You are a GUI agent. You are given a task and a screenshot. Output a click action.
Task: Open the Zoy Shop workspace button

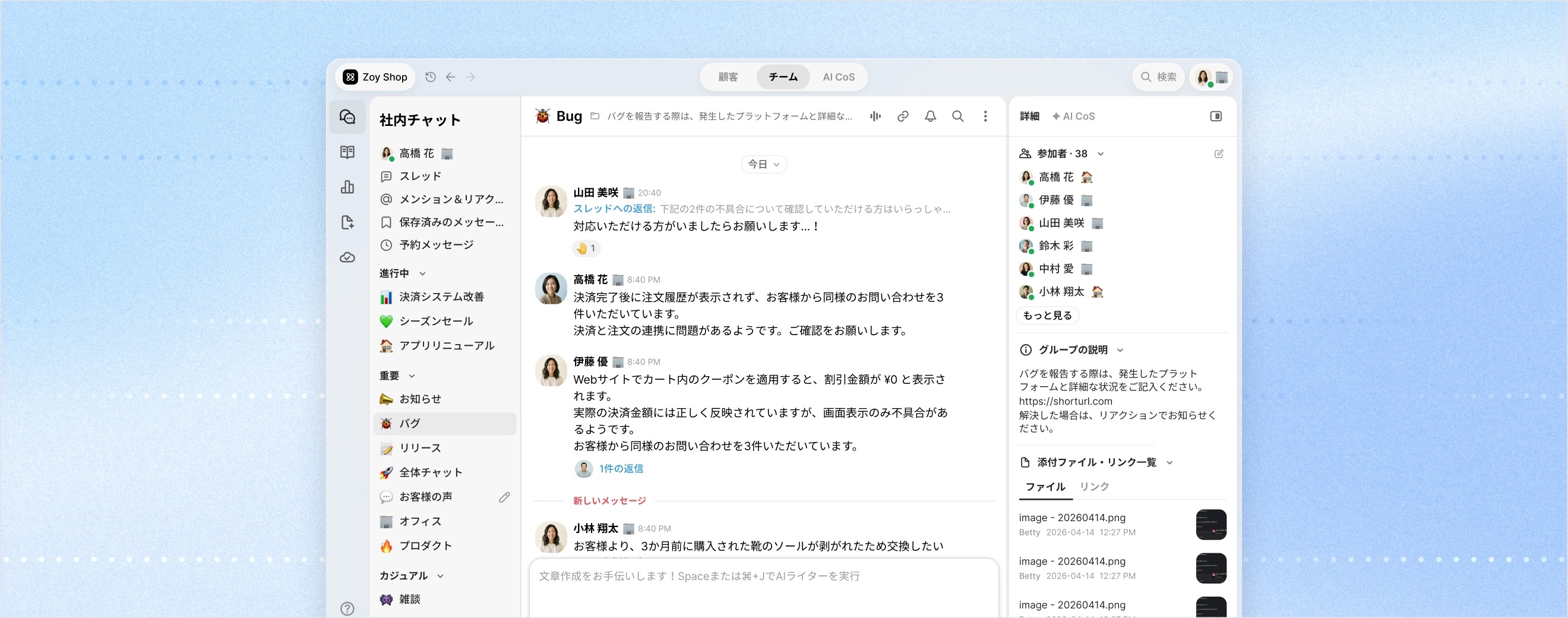[x=375, y=77]
